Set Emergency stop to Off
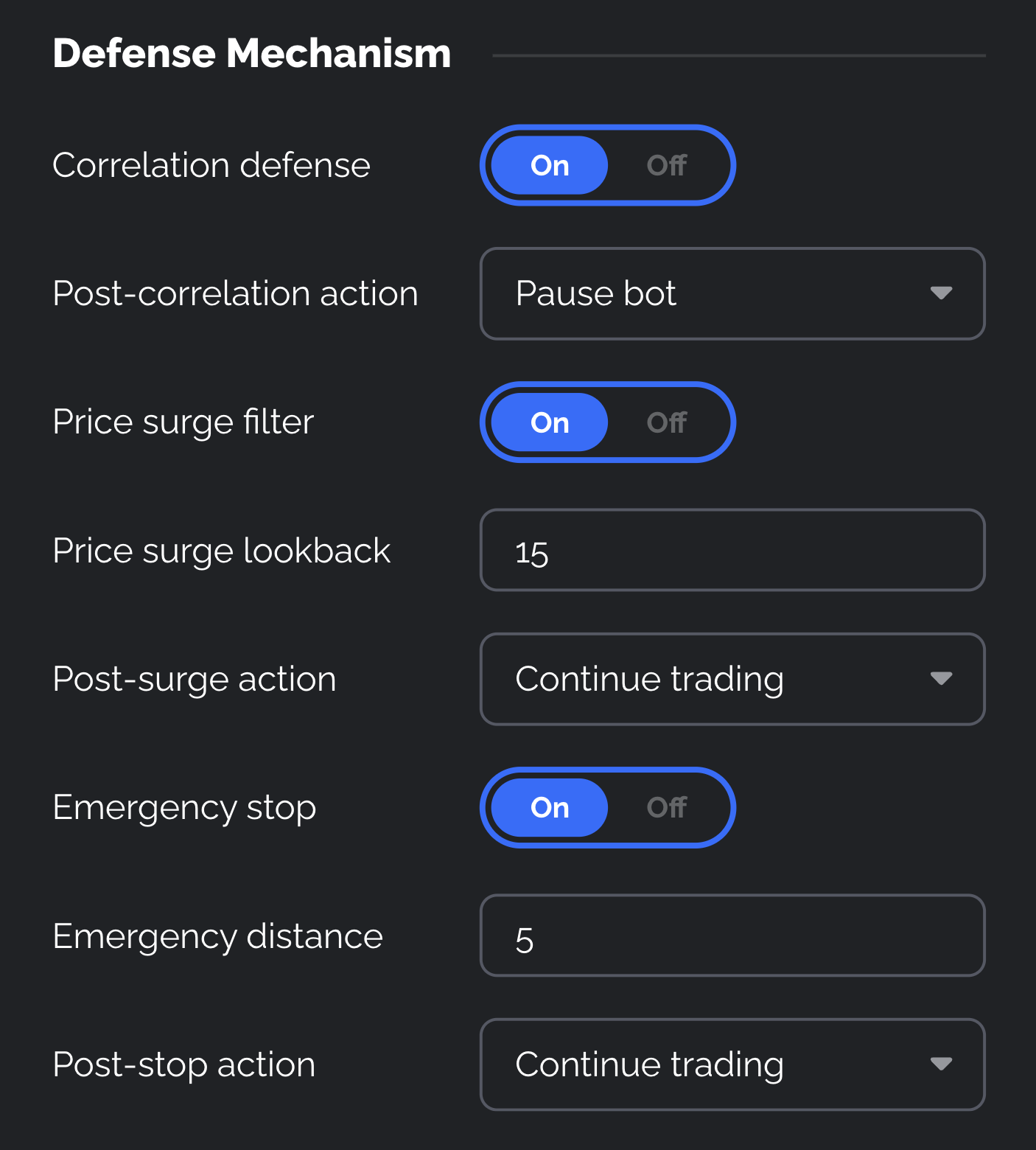 coord(666,808)
